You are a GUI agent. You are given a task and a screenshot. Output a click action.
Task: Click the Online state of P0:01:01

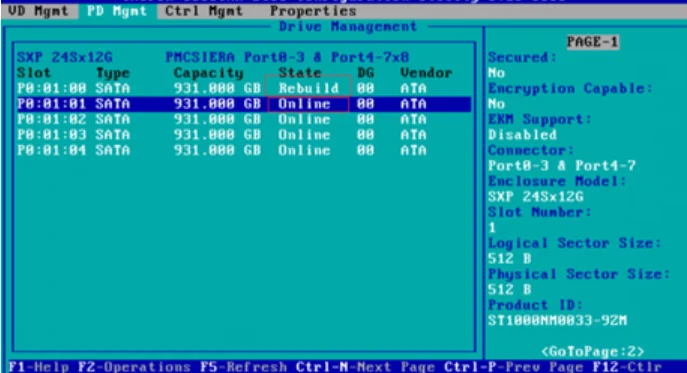point(304,104)
